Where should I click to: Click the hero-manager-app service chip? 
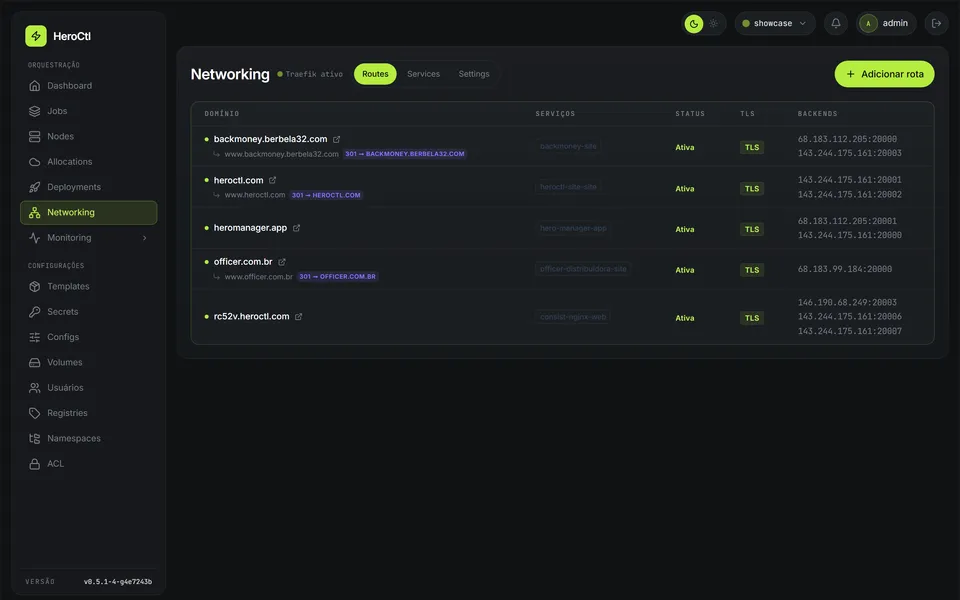coord(573,228)
